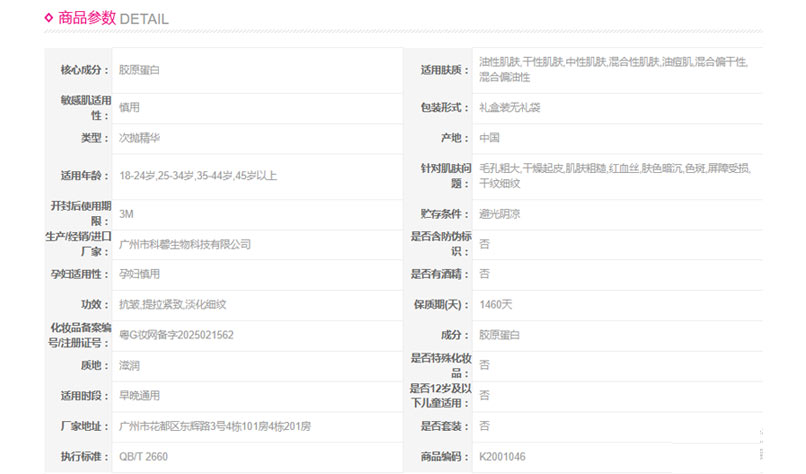The height and width of the screenshot is (474, 806).
Task: Select the 针对肌肤问题 skin problem list
Action: [x=613, y=175]
